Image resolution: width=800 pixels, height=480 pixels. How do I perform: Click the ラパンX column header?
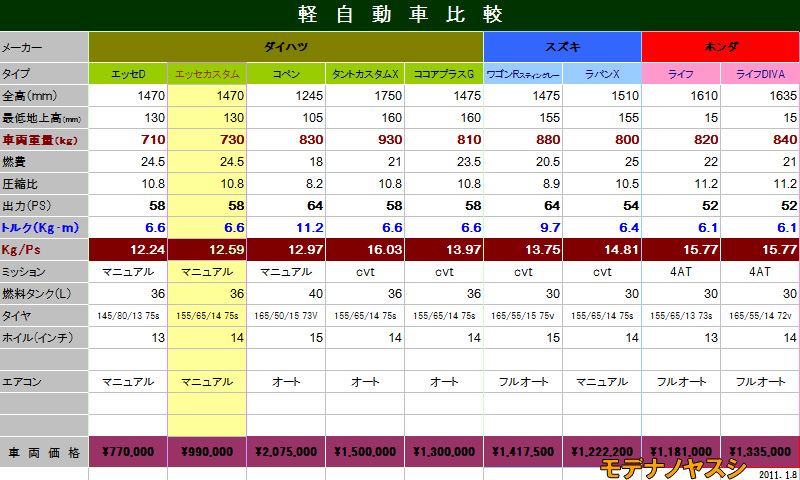point(602,74)
